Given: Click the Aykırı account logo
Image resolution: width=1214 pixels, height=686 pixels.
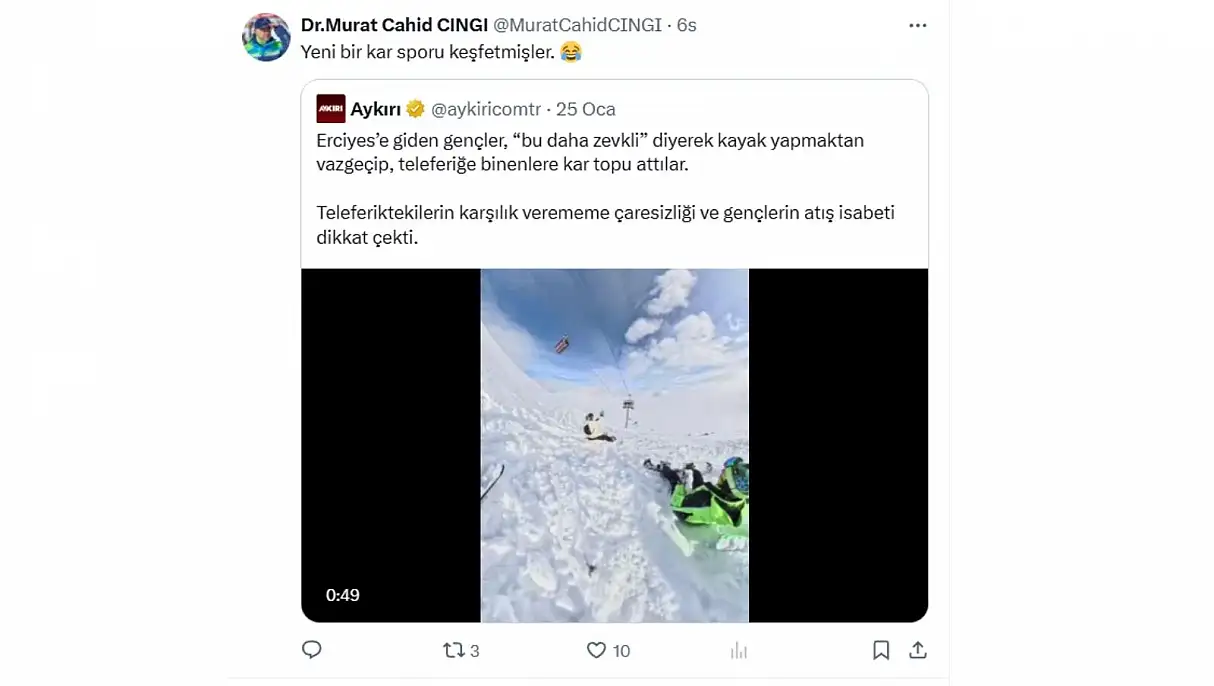Looking at the screenshot, I should [x=330, y=109].
